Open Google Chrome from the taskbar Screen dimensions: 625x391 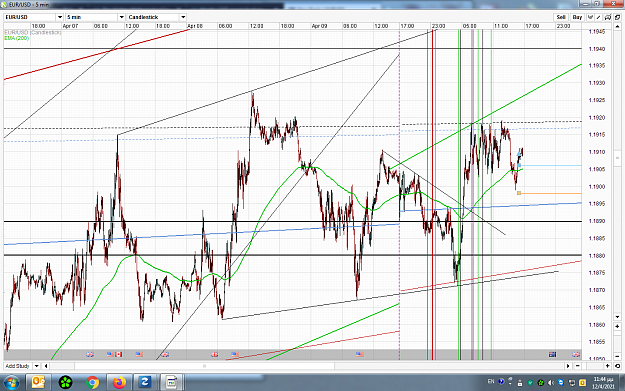(92, 383)
